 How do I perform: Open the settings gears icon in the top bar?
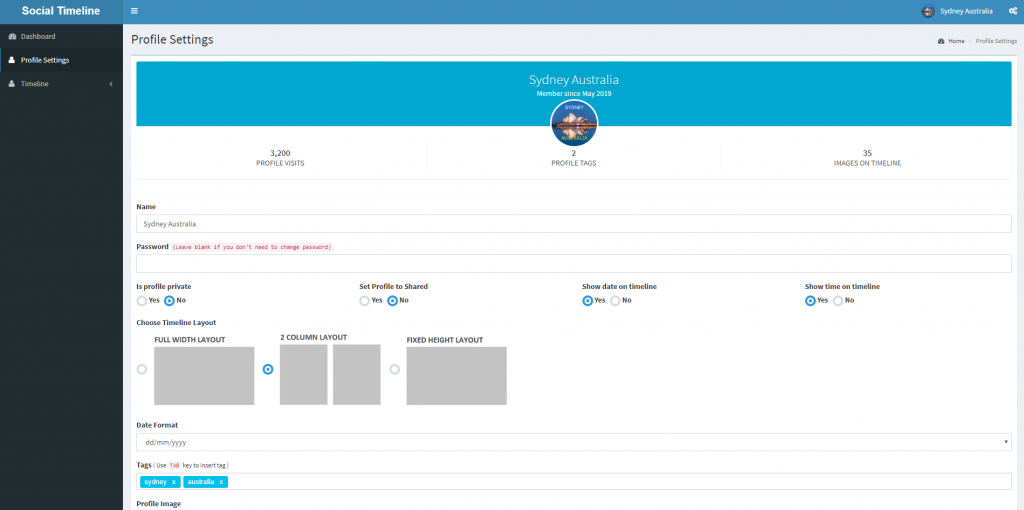click(x=1012, y=11)
